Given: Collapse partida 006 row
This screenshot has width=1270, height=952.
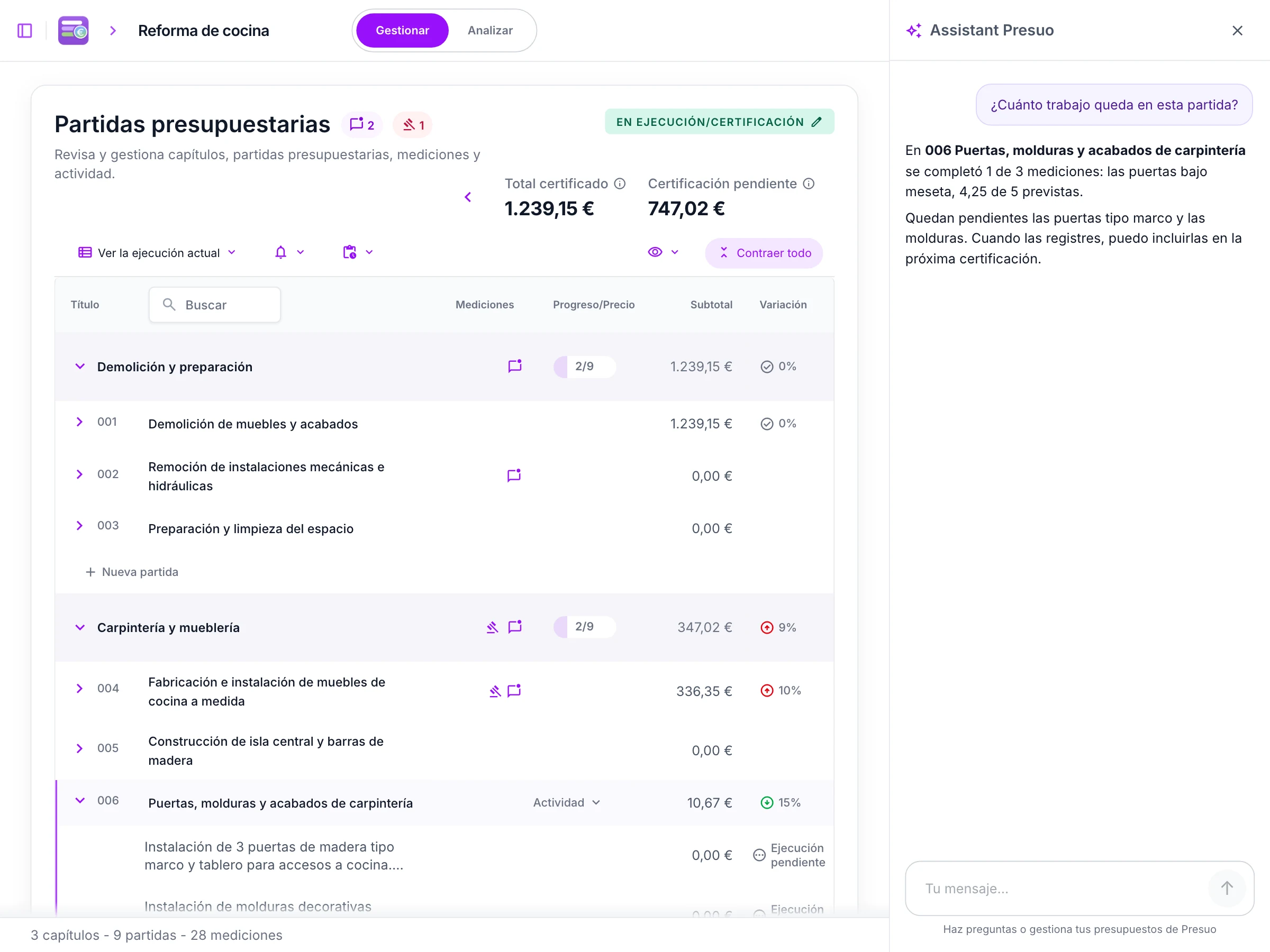Looking at the screenshot, I should tap(80, 801).
